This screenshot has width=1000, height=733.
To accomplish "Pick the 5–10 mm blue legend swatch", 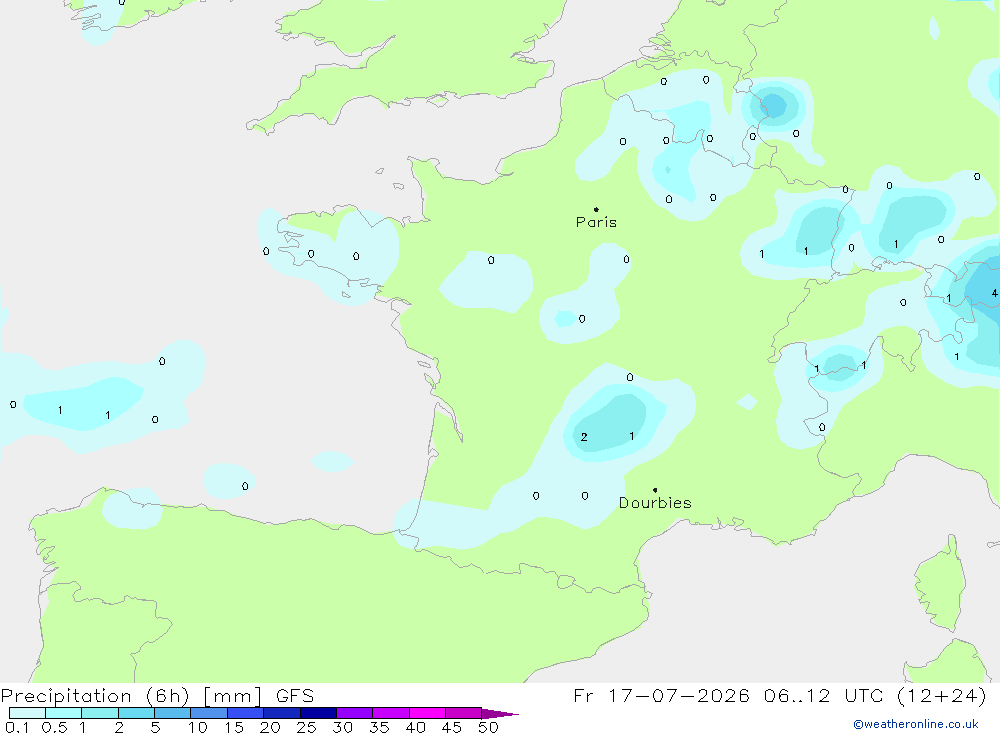I will click(x=172, y=713).
